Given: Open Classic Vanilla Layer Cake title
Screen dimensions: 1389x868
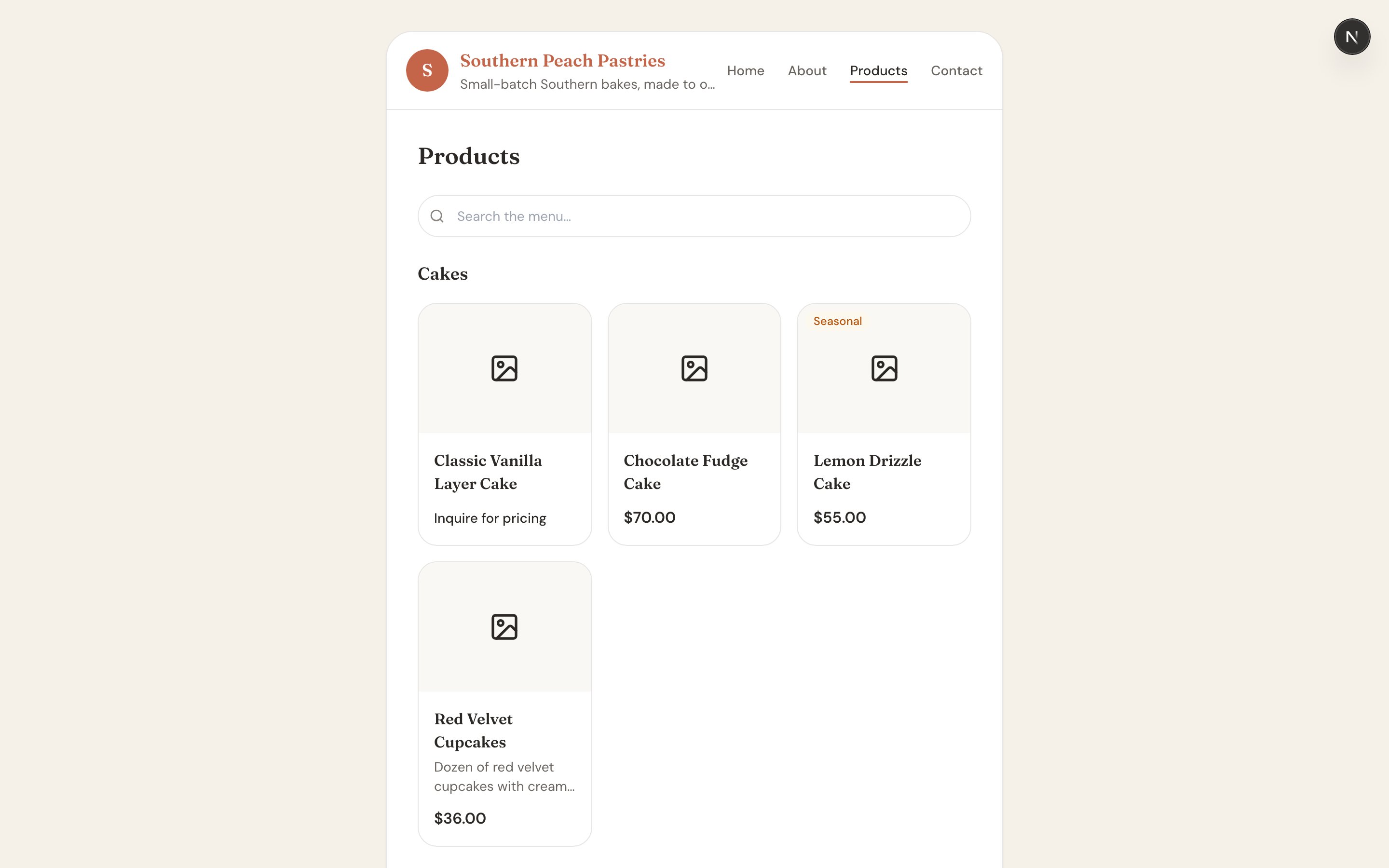Looking at the screenshot, I should pyautogui.click(x=488, y=472).
